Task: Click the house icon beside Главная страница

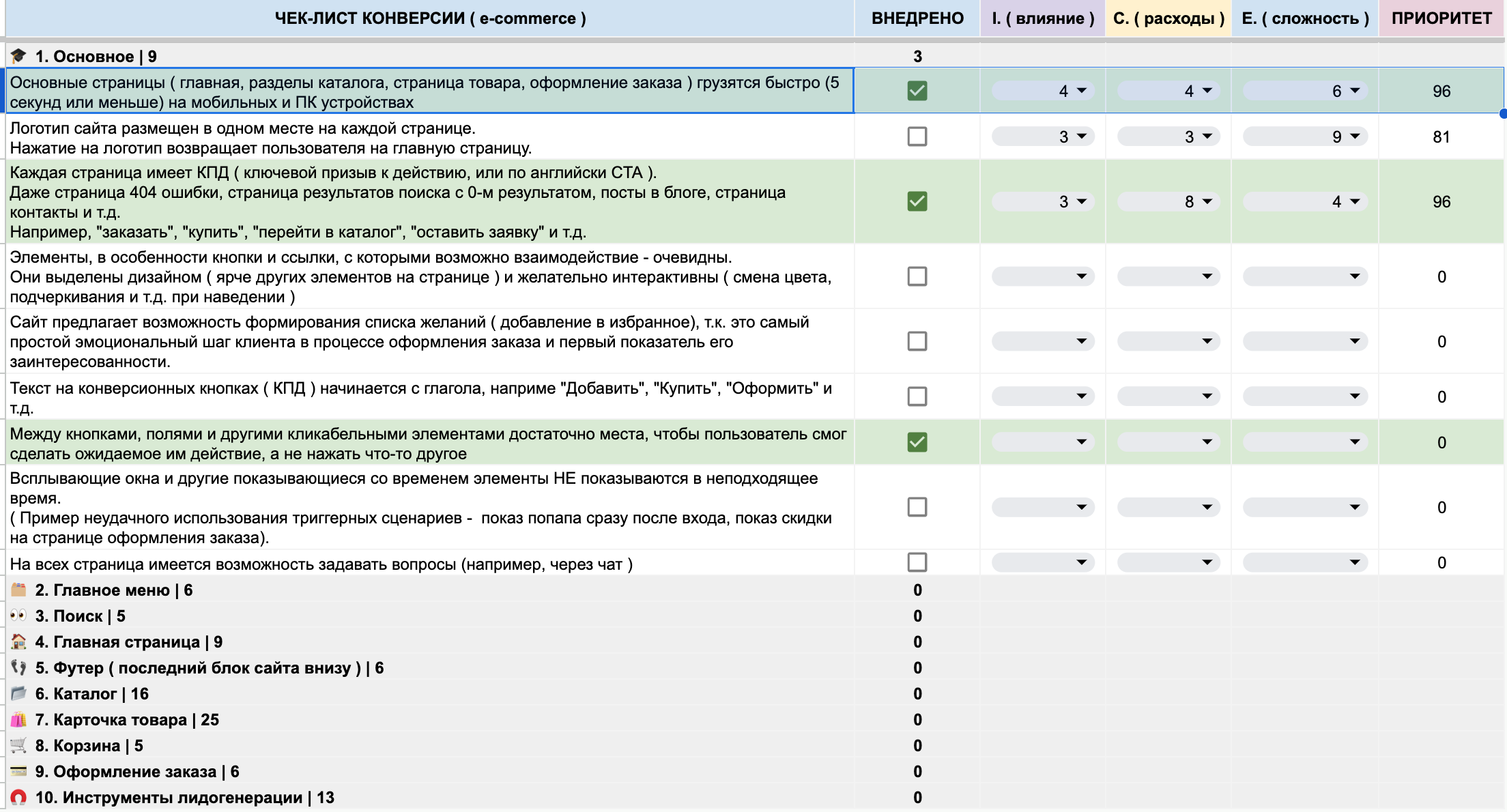Action: pos(18,641)
